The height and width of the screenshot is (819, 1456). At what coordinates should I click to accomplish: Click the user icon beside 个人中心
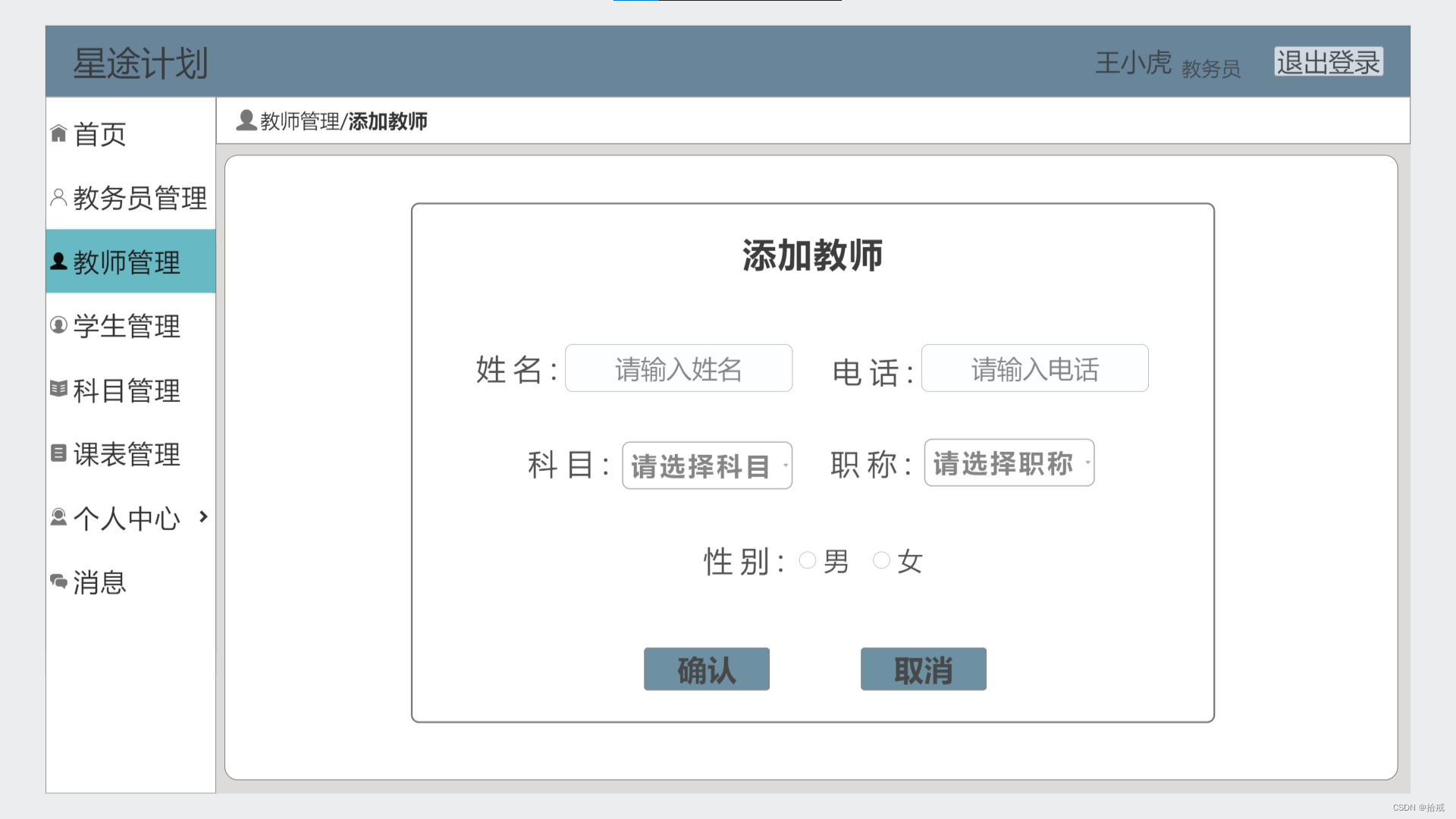click(58, 517)
